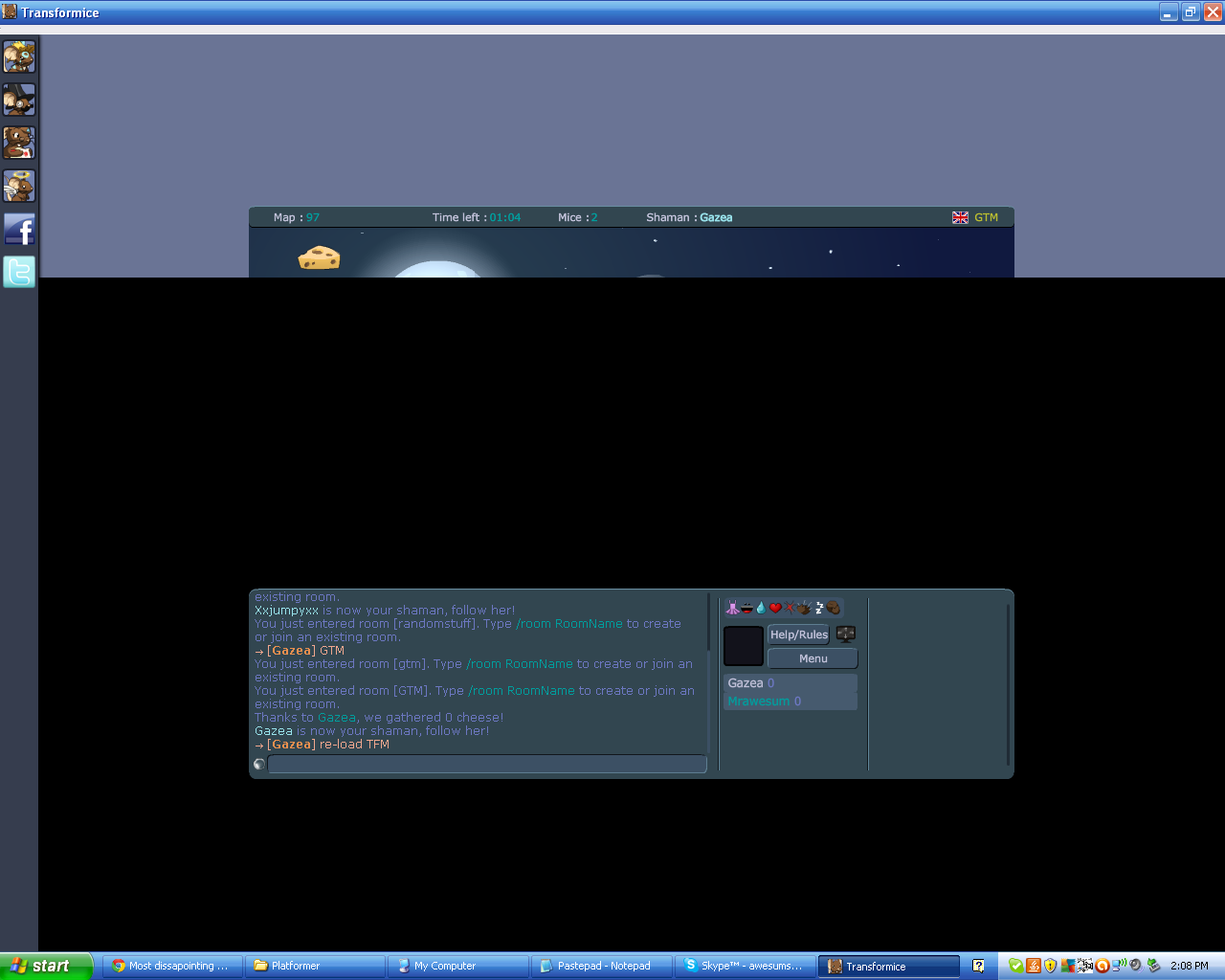1225x980 pixels.
Task: Select Mrawesum in the player score list
Action: coord(790,702)
